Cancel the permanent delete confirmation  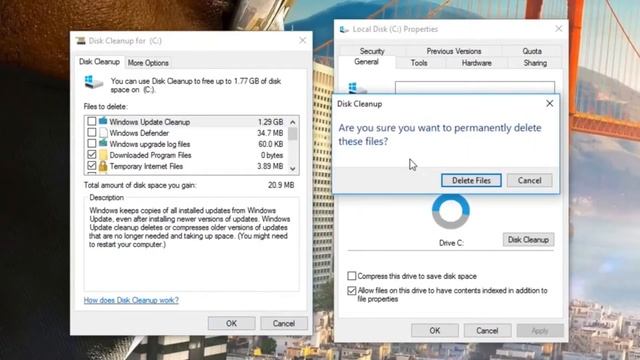click(529, 180)
